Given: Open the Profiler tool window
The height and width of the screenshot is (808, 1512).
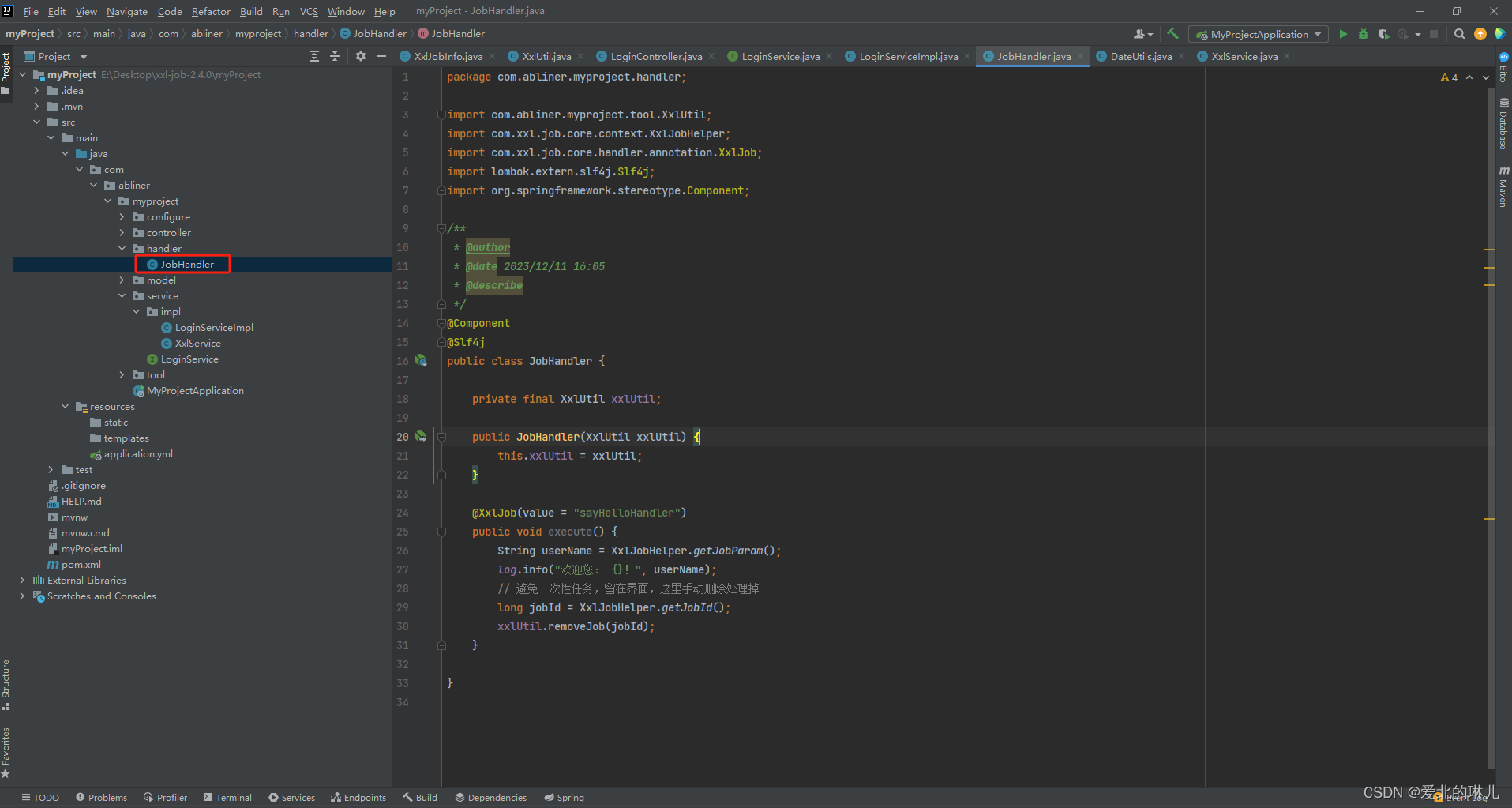Looking at the screenshot, I should tap(165, 798).
